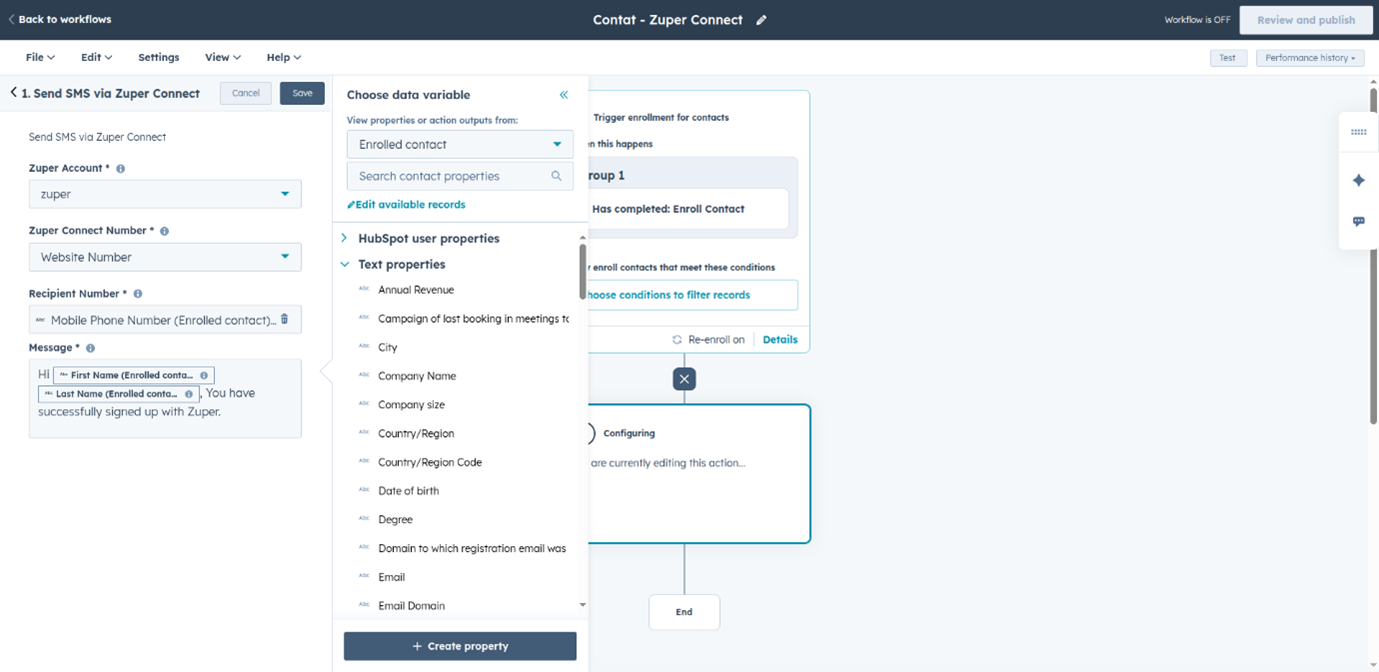Click the Re-enroll refresh icon
This screenshot has width=1379, height=672.
pyautogui.click(x=677, y=340)
